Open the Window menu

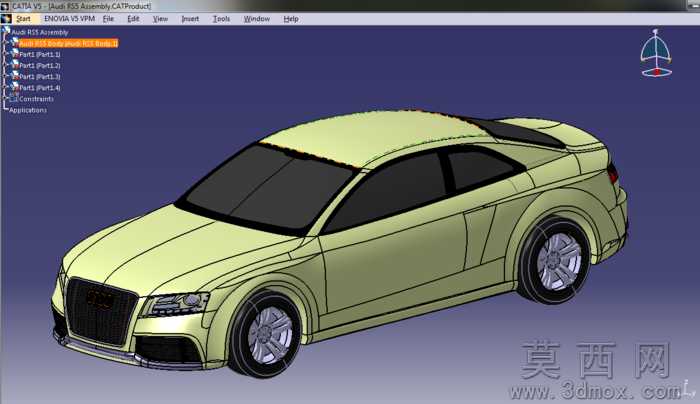pos(257,19)
